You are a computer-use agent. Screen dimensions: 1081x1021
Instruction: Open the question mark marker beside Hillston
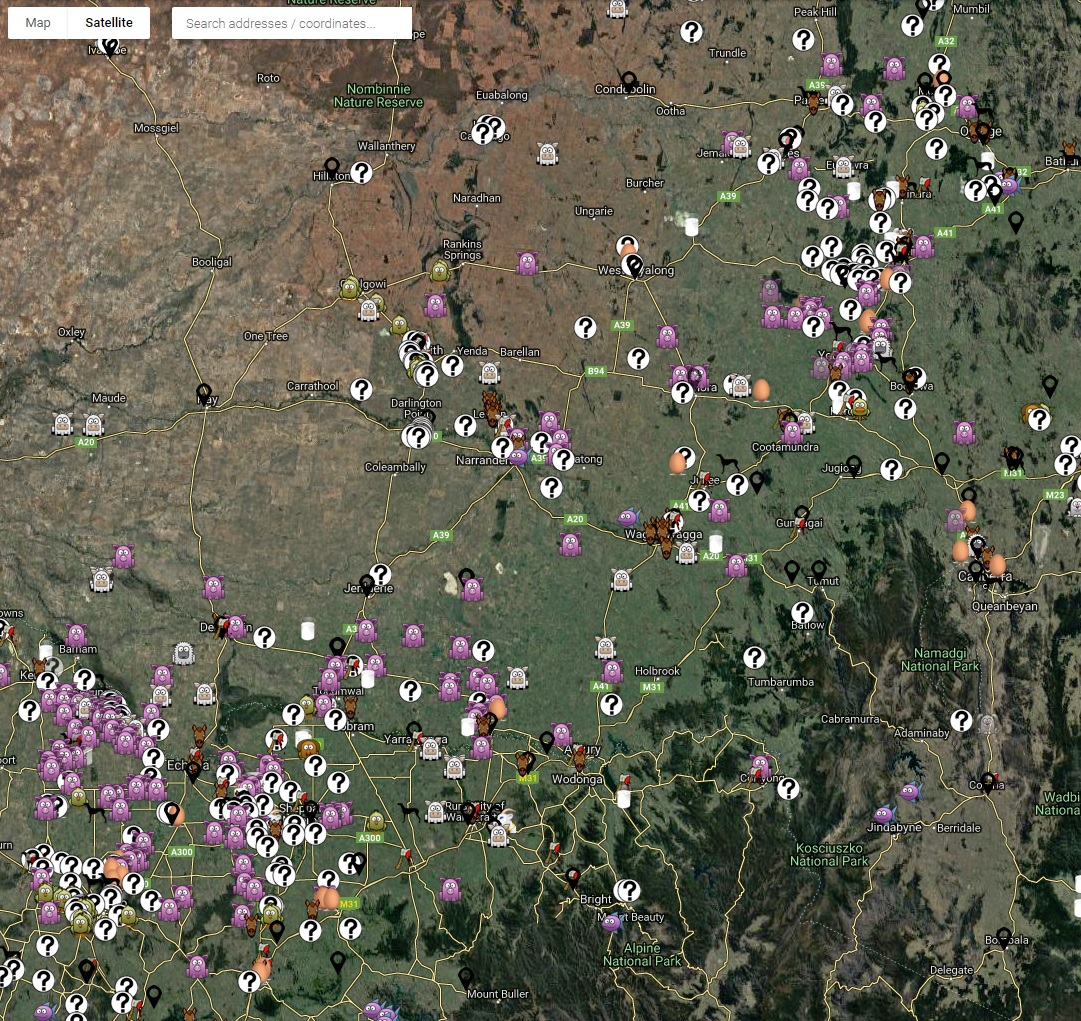coord(361,173)
